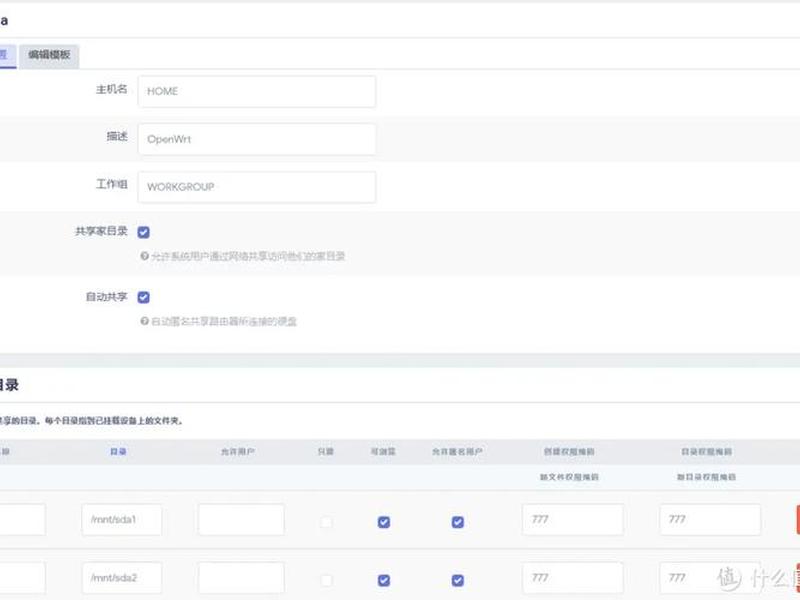The image size is (800, 600).
Task: Click the 只读 column header
Action: (x=326, y=452)
